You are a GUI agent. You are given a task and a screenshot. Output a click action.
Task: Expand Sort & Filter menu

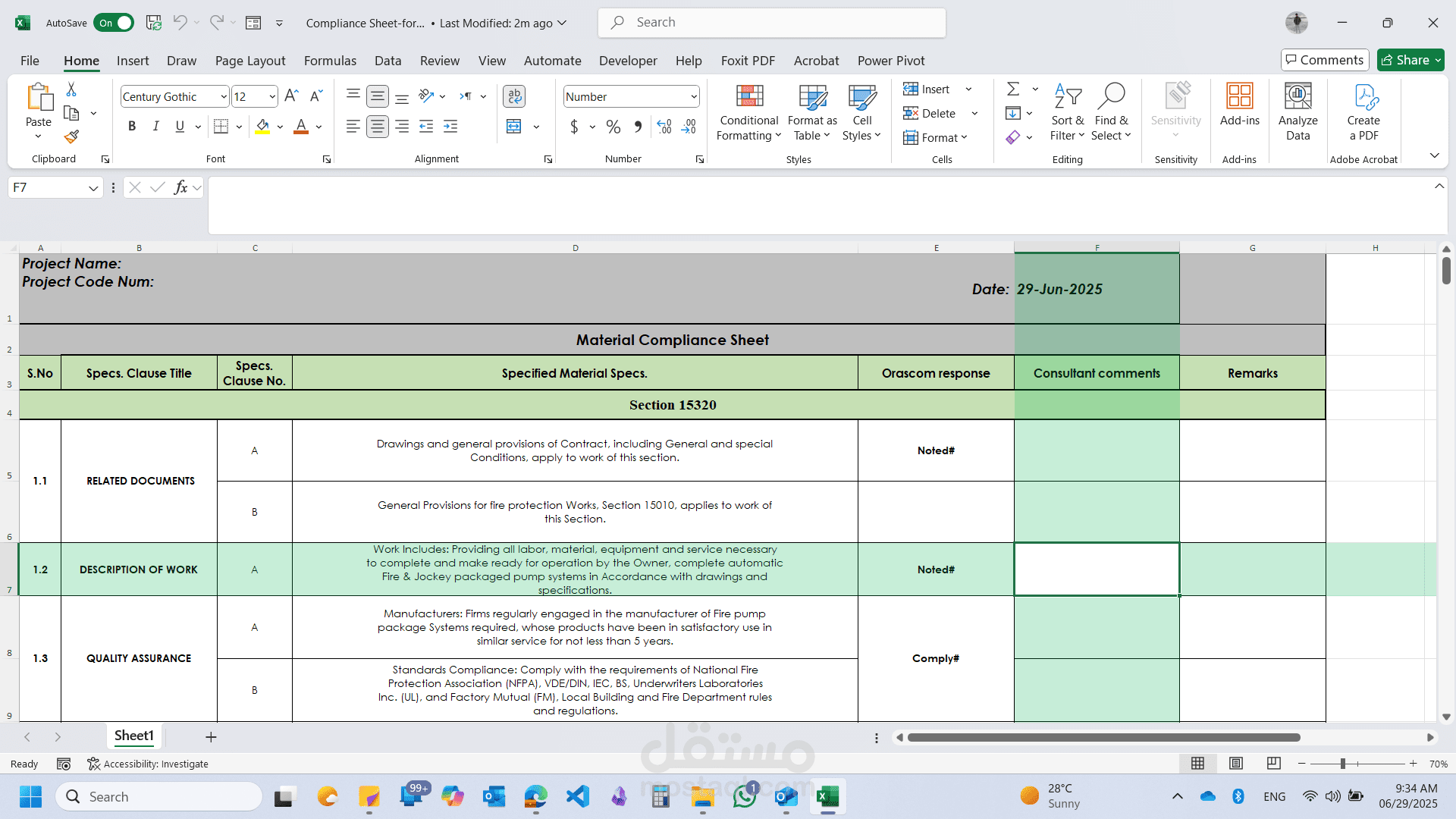pos(1067,111)
